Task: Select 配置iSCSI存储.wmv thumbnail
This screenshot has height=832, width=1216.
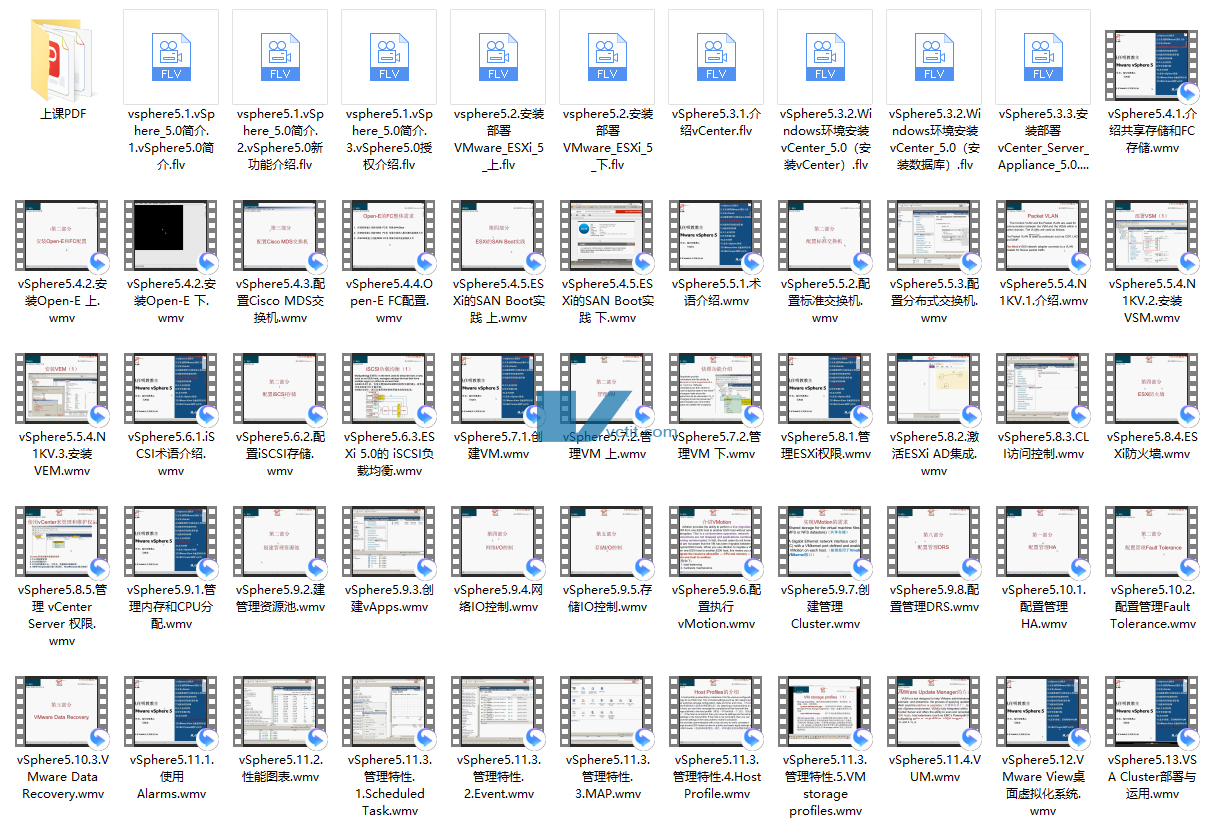Action: coord(280,389)
